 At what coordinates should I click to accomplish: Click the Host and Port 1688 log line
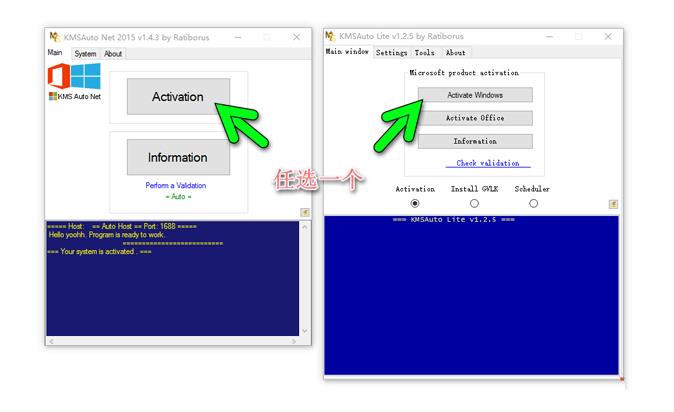point(122,226)
